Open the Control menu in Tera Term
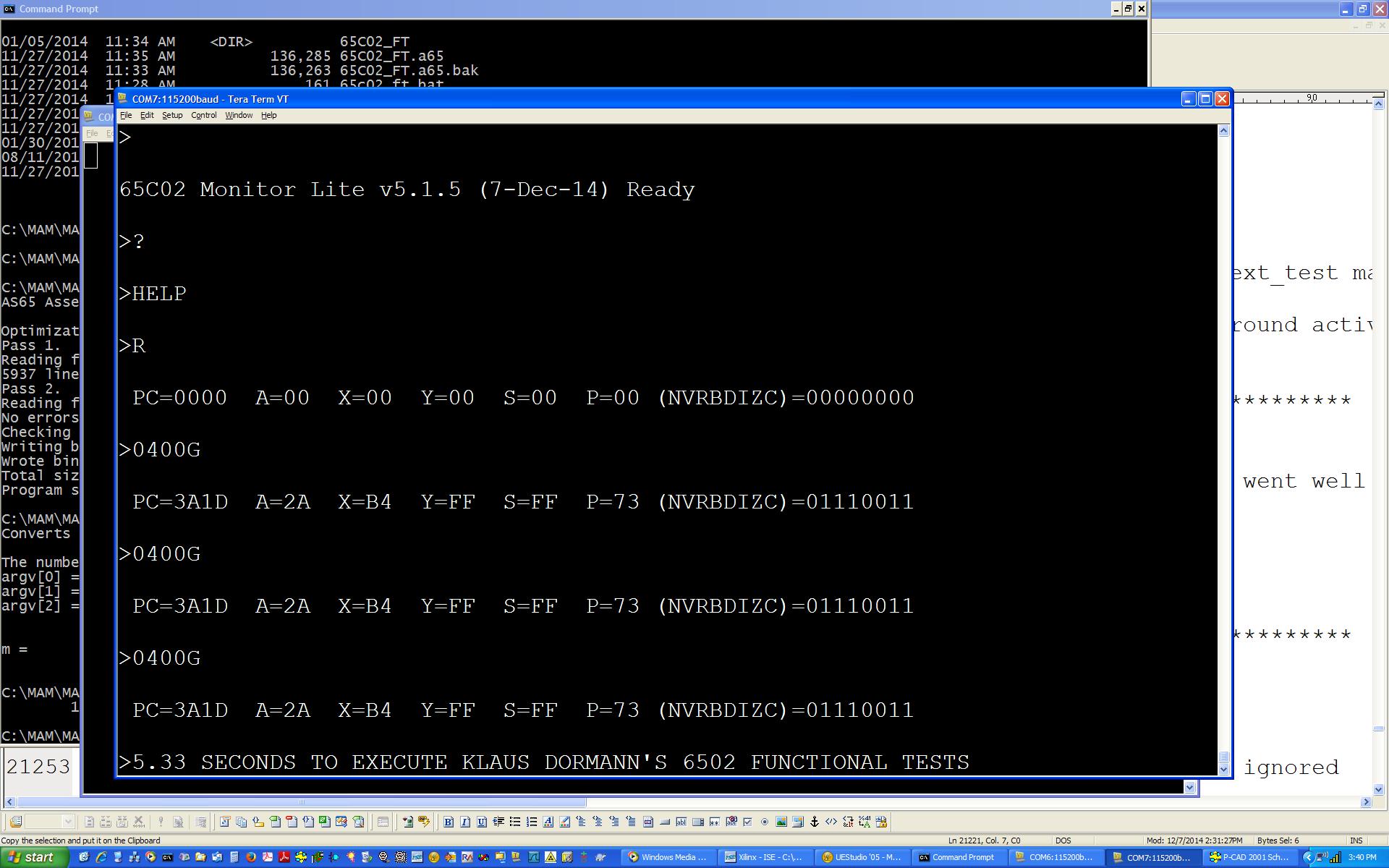The width and height of the screenshot is (1389, 868). pos(203,115)
